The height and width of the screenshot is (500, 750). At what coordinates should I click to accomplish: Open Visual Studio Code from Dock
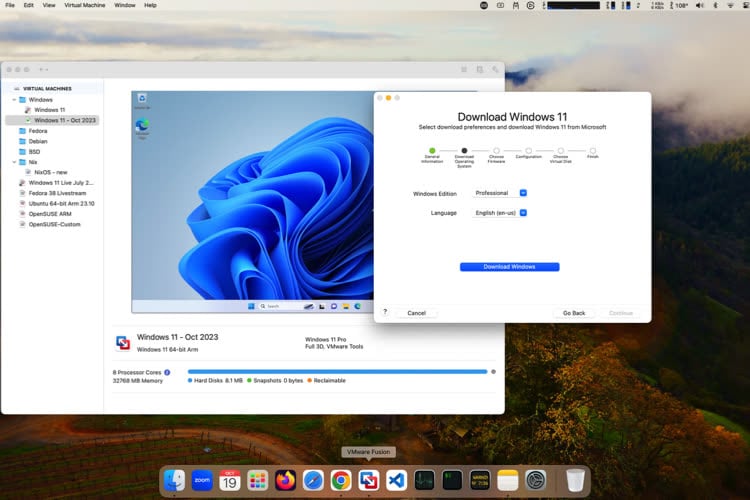click(x=397, y=480)
